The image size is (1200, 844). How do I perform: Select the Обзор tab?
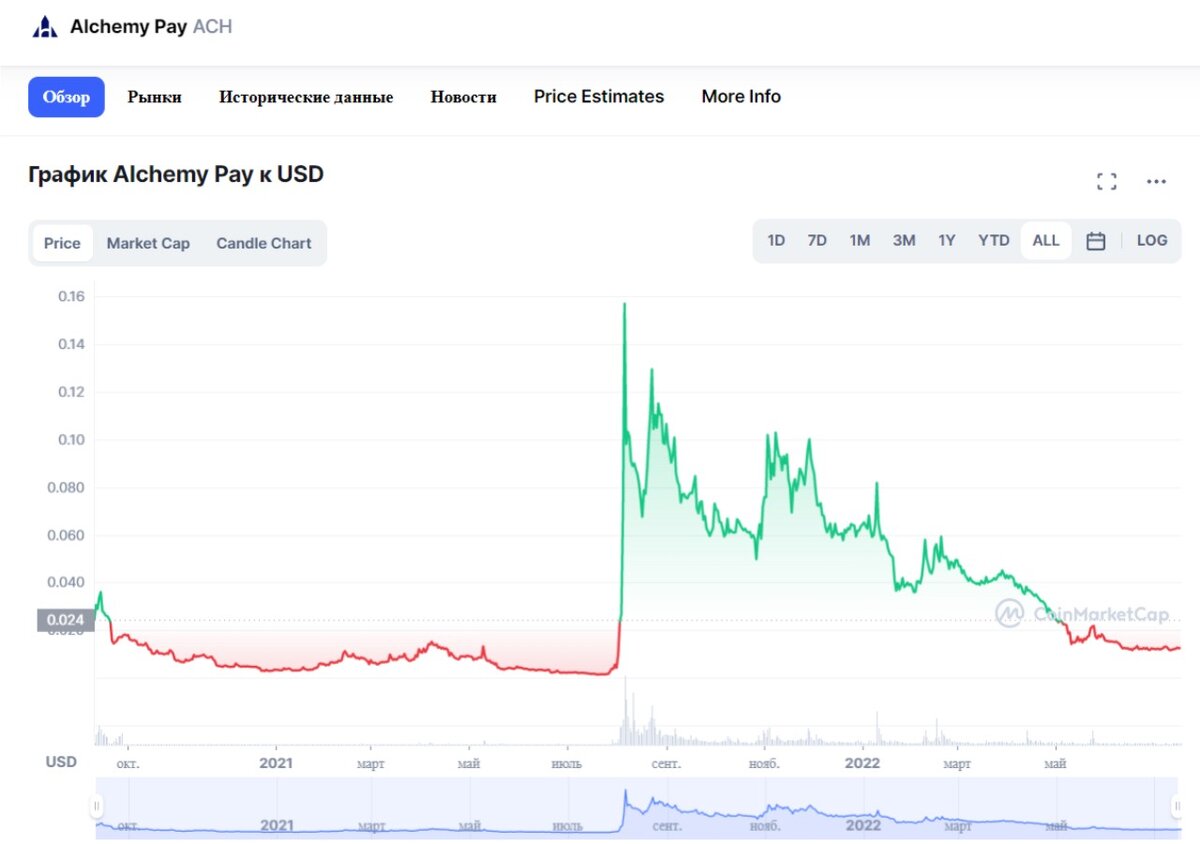tap(66, 97)
